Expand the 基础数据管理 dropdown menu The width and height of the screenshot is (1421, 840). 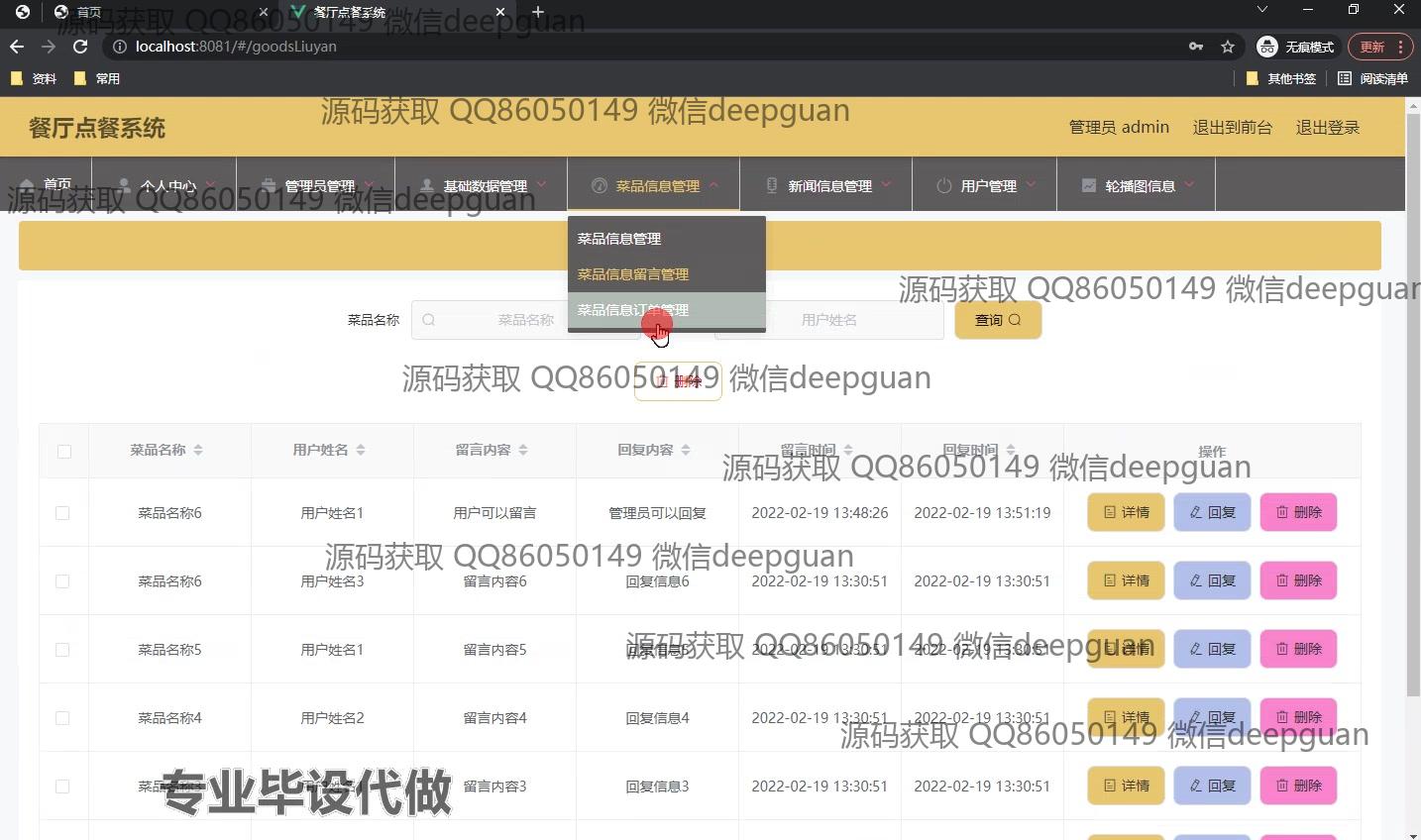(x=484, y=185)
